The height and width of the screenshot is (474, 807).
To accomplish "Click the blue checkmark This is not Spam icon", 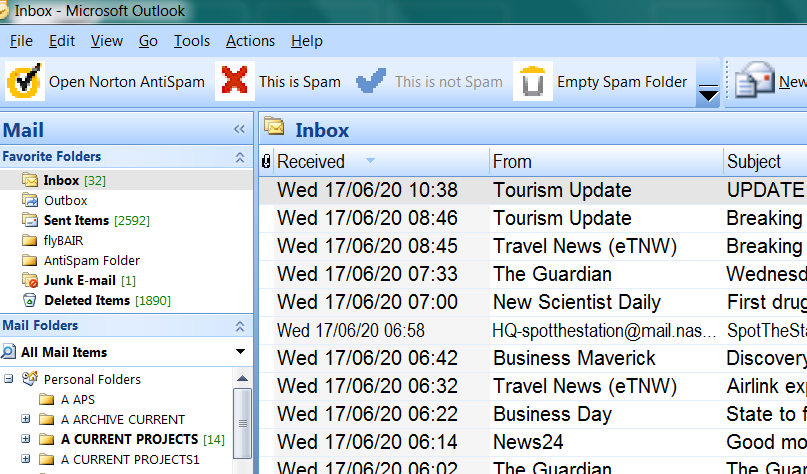I will pyautogui.click(x=371, y=81).
